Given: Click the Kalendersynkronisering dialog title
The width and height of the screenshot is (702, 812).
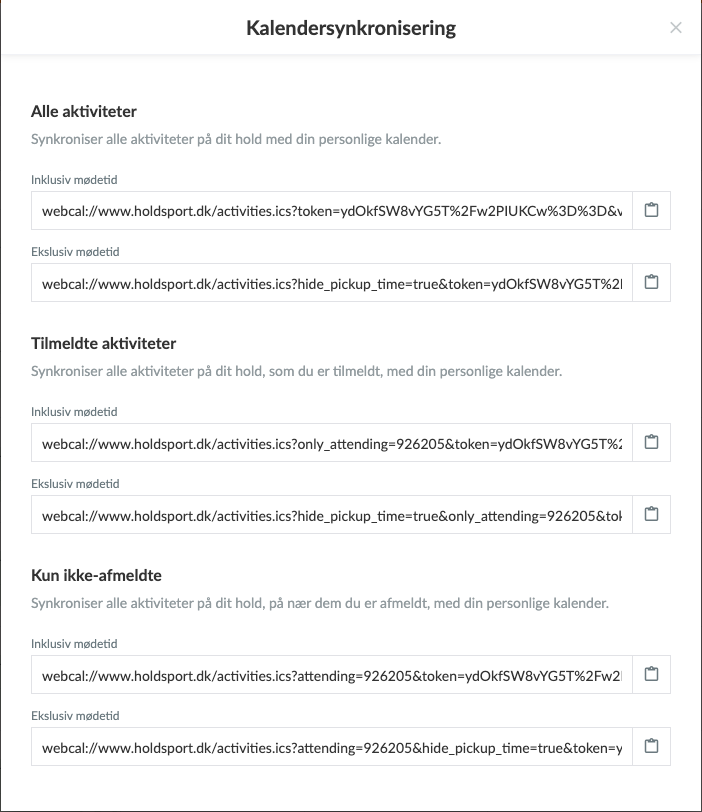Looking at the screenshot, I should pos(351,28).
